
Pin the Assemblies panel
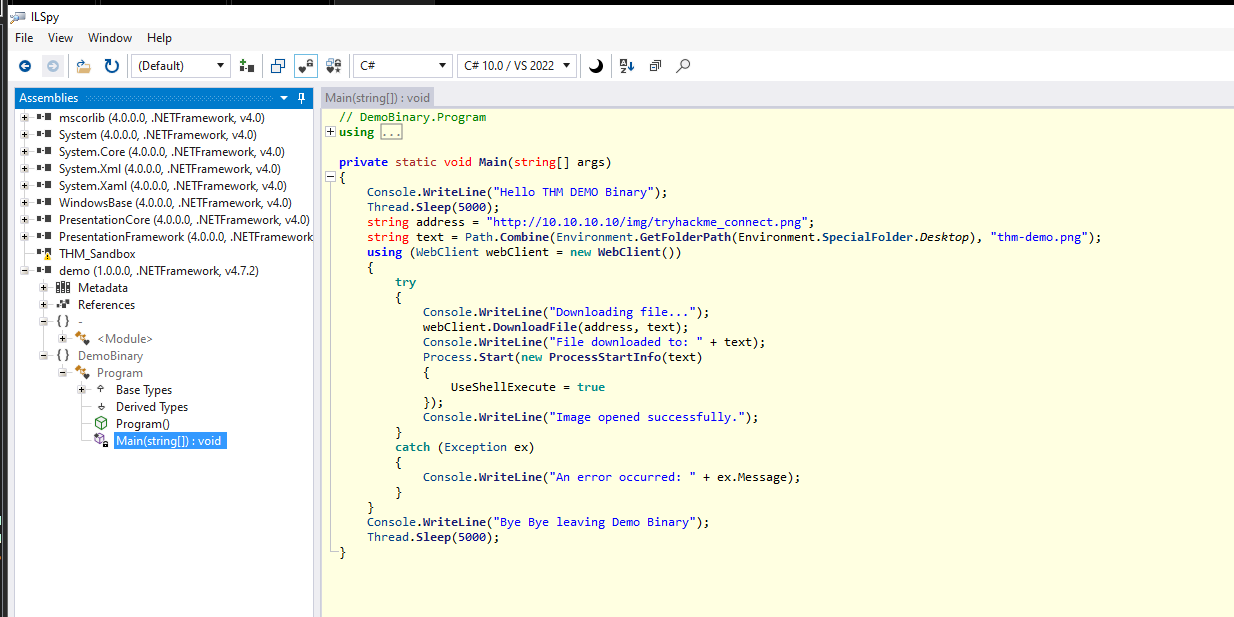pos(302,98)
